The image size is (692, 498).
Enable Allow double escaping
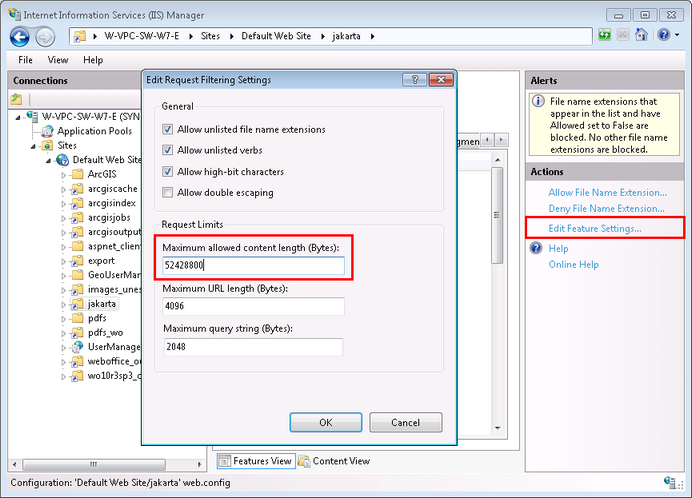167,192
